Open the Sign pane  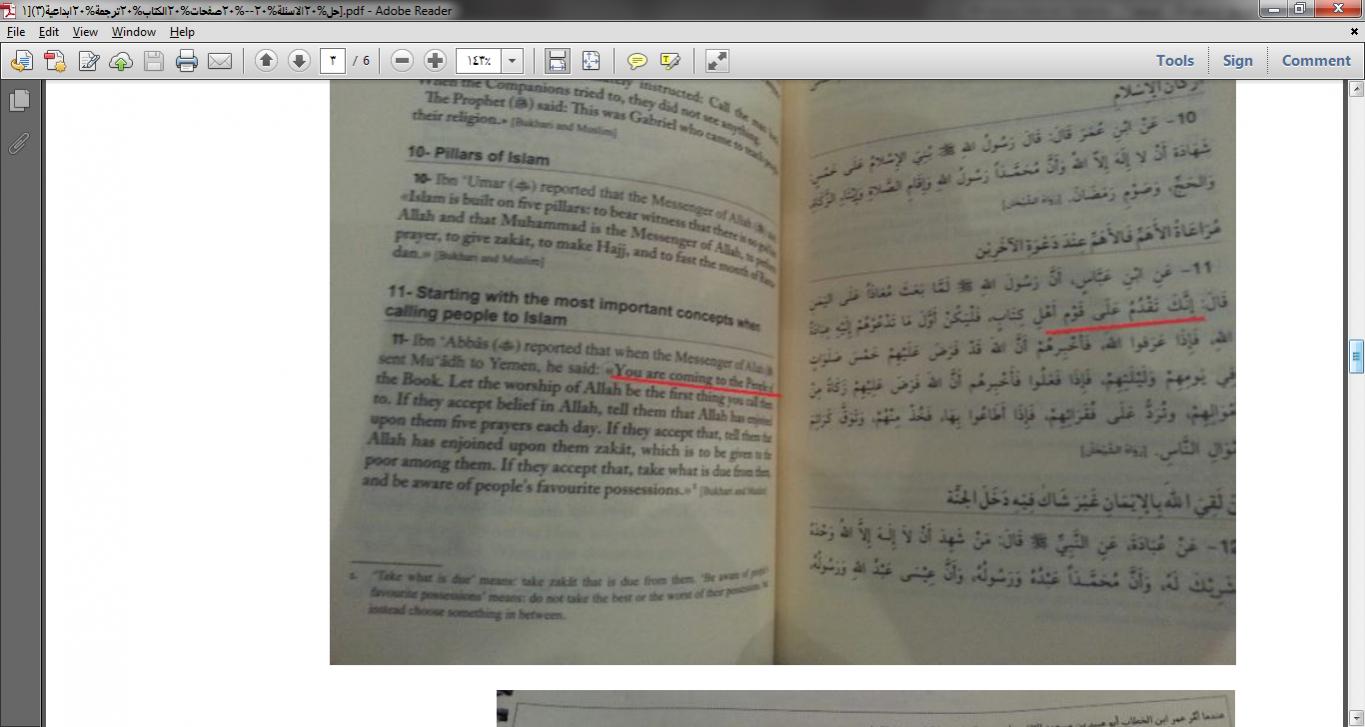[1237, 60]
